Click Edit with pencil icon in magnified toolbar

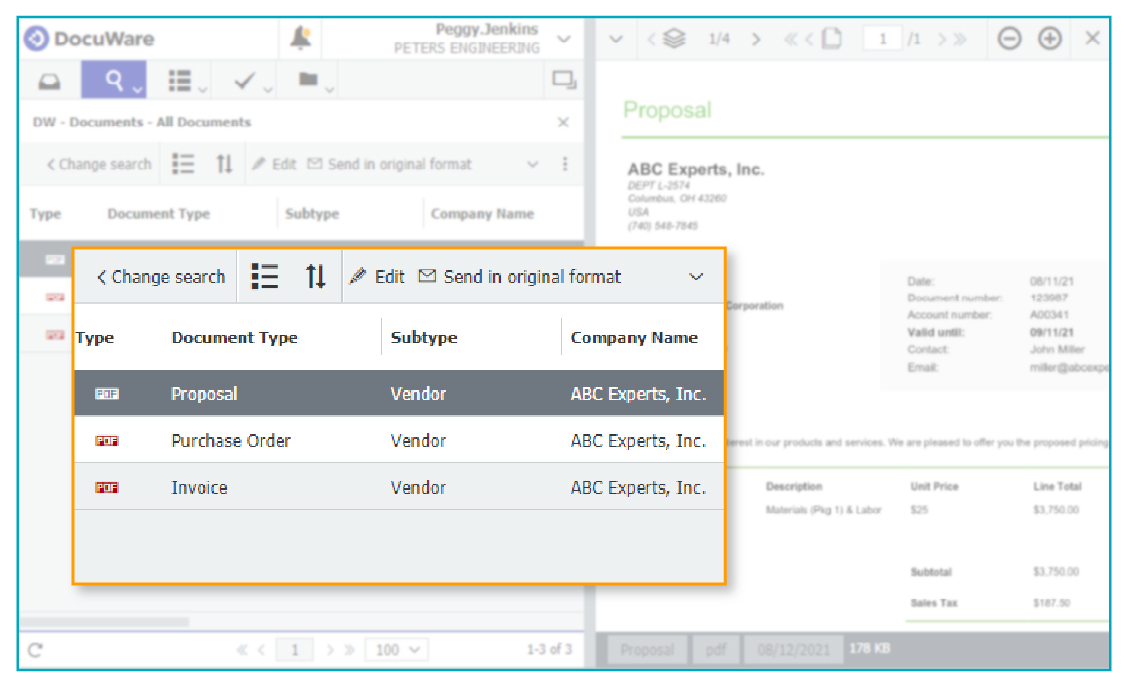[377, 277]
